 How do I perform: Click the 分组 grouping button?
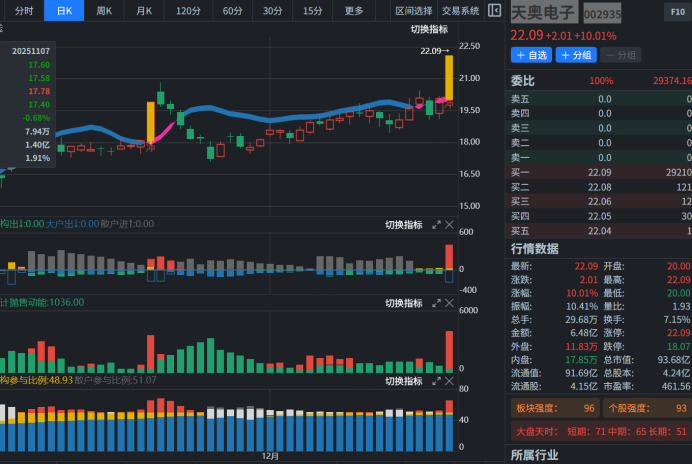[574, 55]
